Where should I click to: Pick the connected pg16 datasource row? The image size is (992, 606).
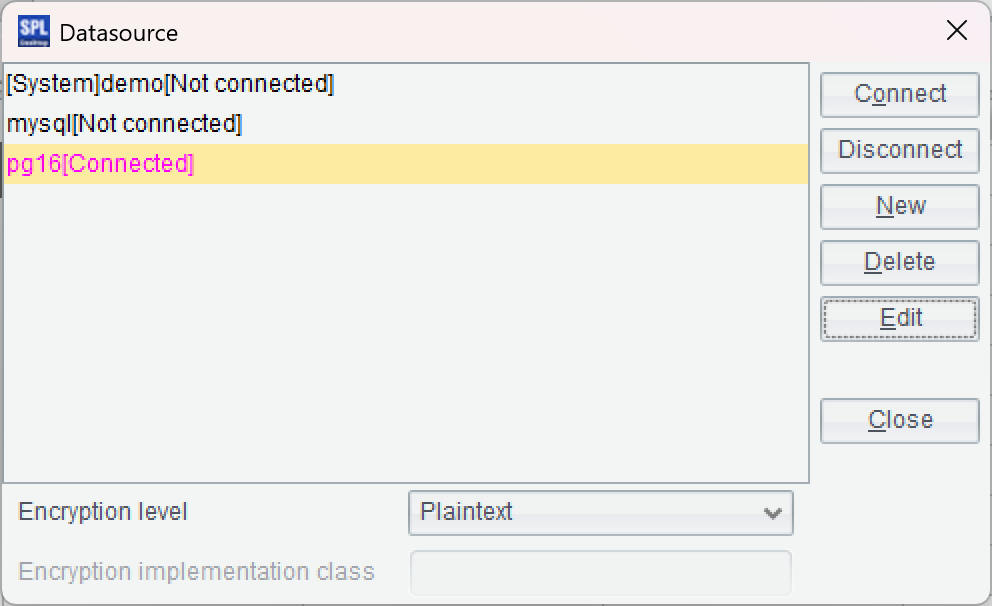[x=100, y=164]
